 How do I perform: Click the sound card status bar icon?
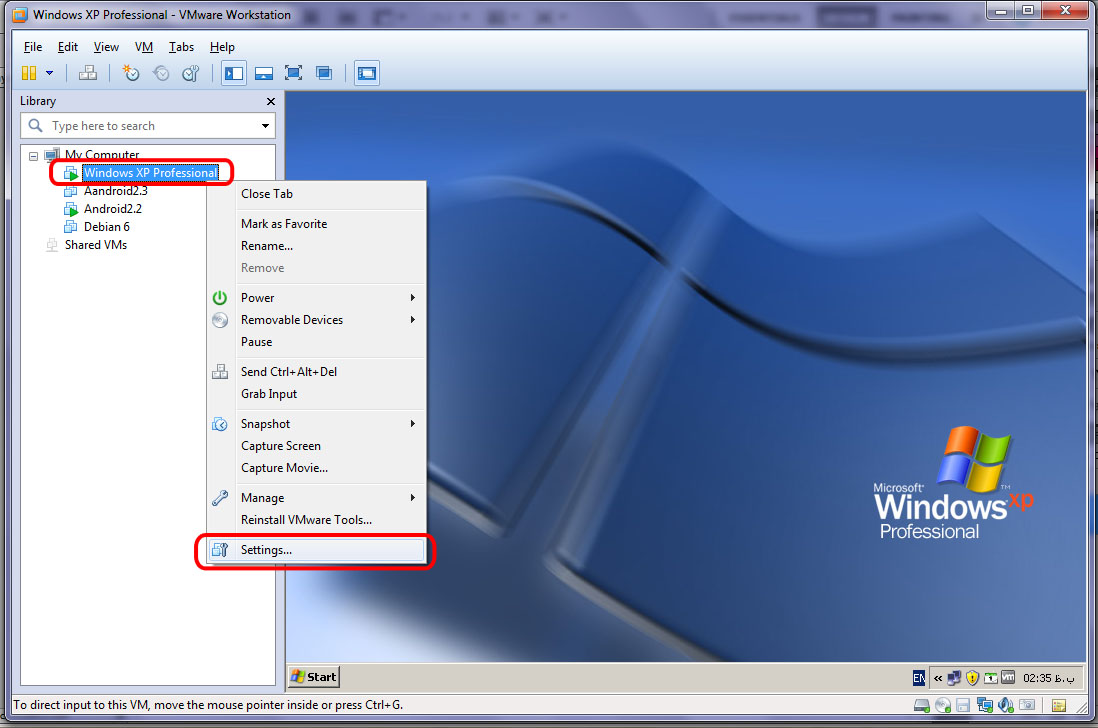pos(1004,706)
